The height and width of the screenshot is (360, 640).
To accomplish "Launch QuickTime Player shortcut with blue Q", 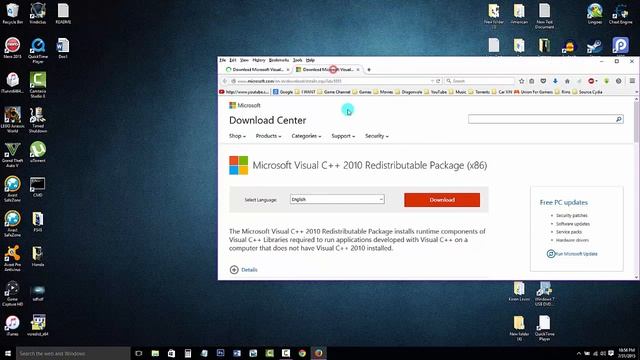I will [x=38, y=50].
